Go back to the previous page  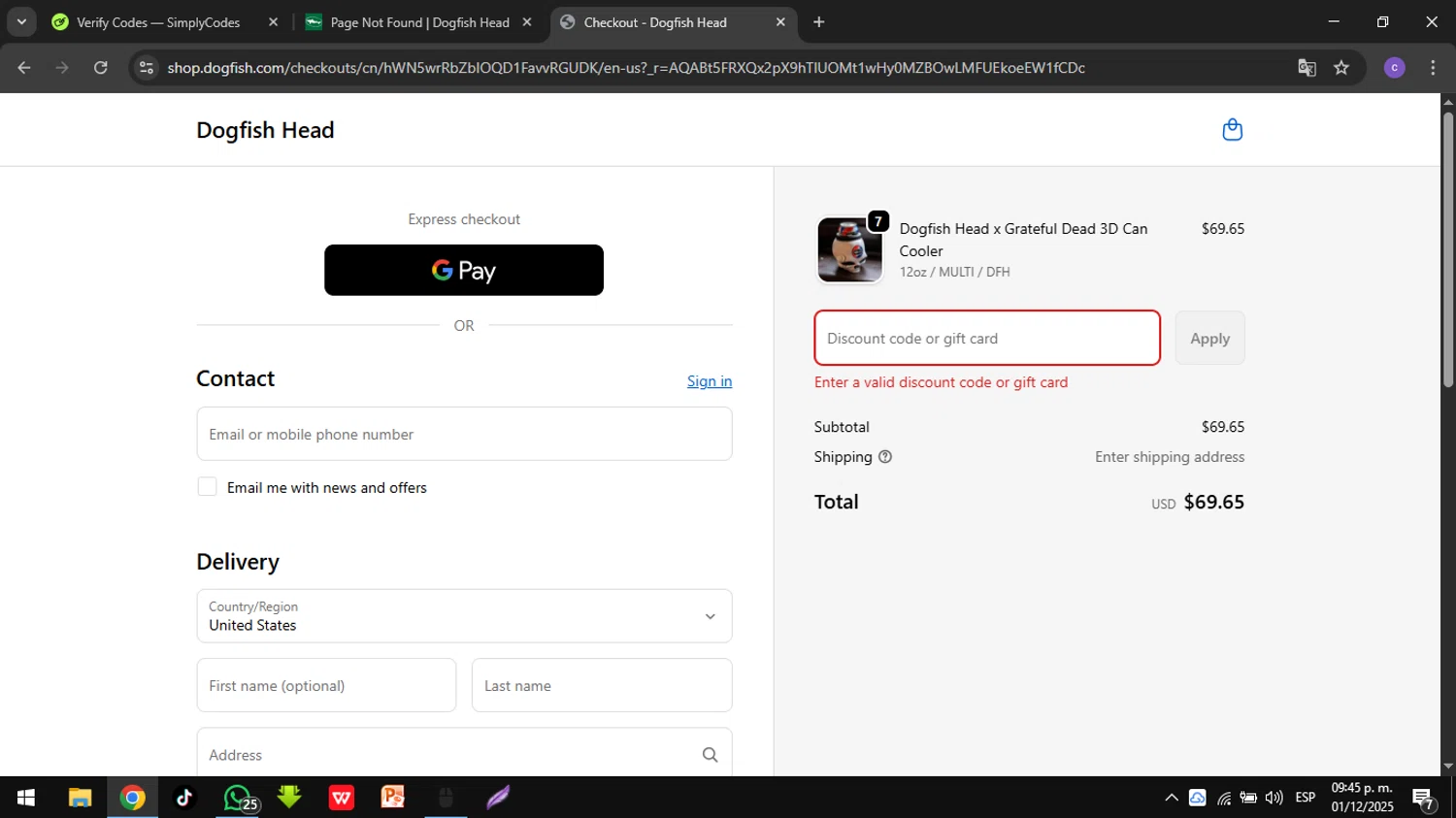pos(24,68)
